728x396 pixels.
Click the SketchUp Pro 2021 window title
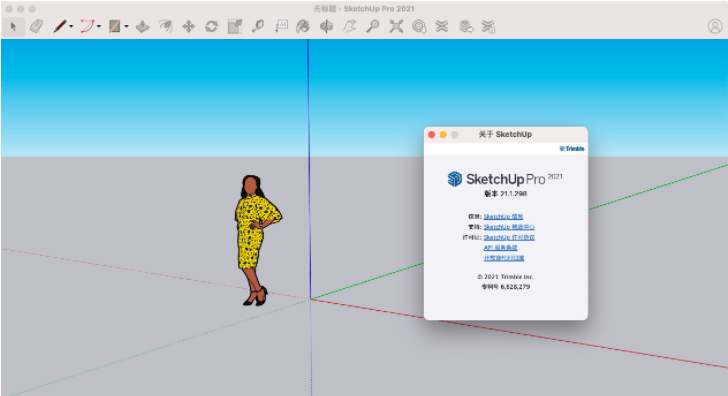364,8
